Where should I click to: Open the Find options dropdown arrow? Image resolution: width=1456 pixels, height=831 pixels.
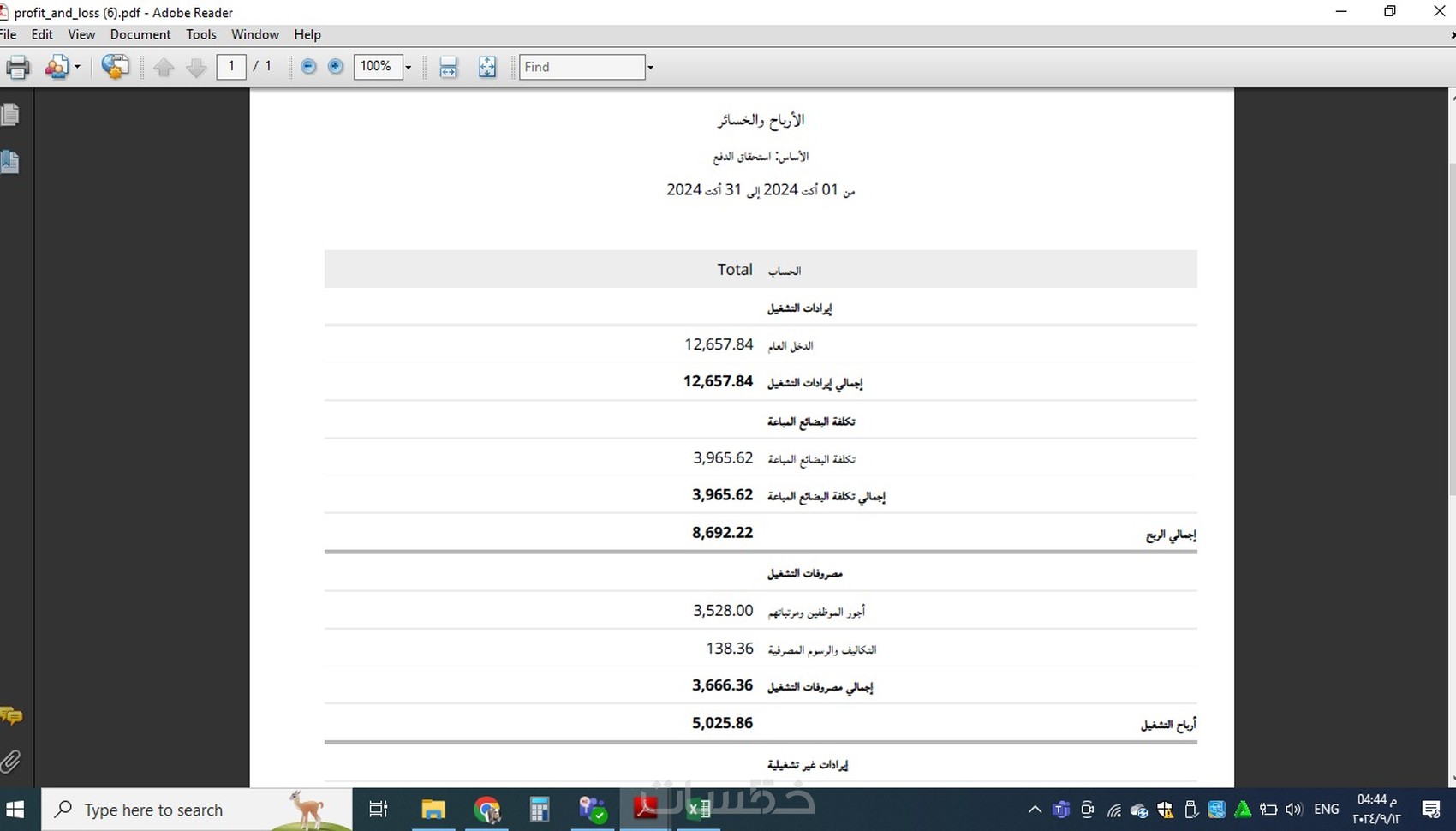[x=650, y=67]
